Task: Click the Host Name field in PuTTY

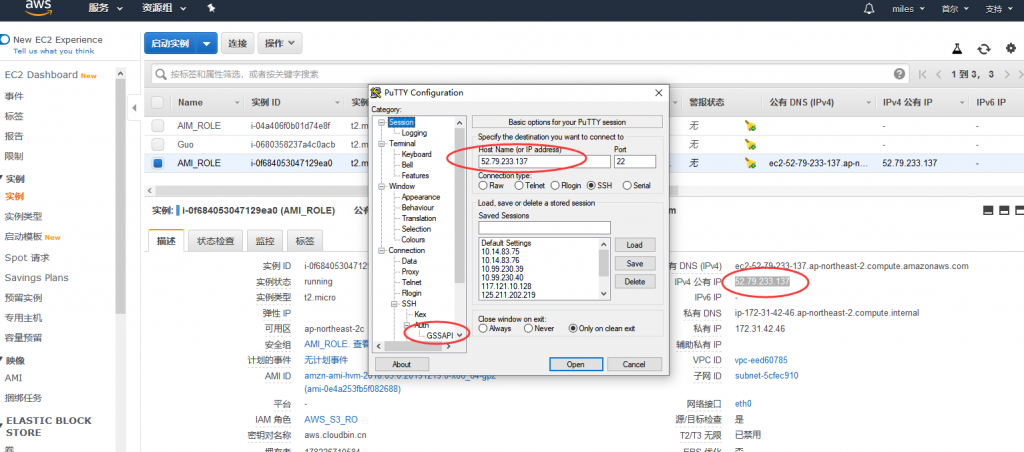Action: point(543,161)
